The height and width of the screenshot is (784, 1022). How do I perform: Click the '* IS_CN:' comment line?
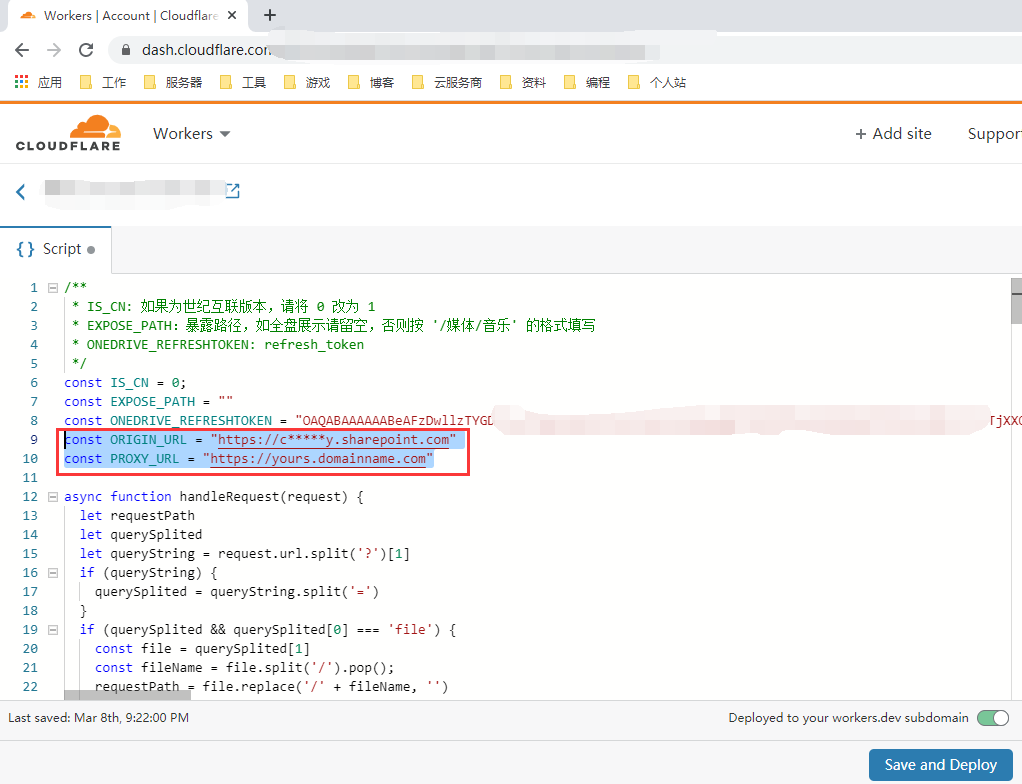click(224, 306)
